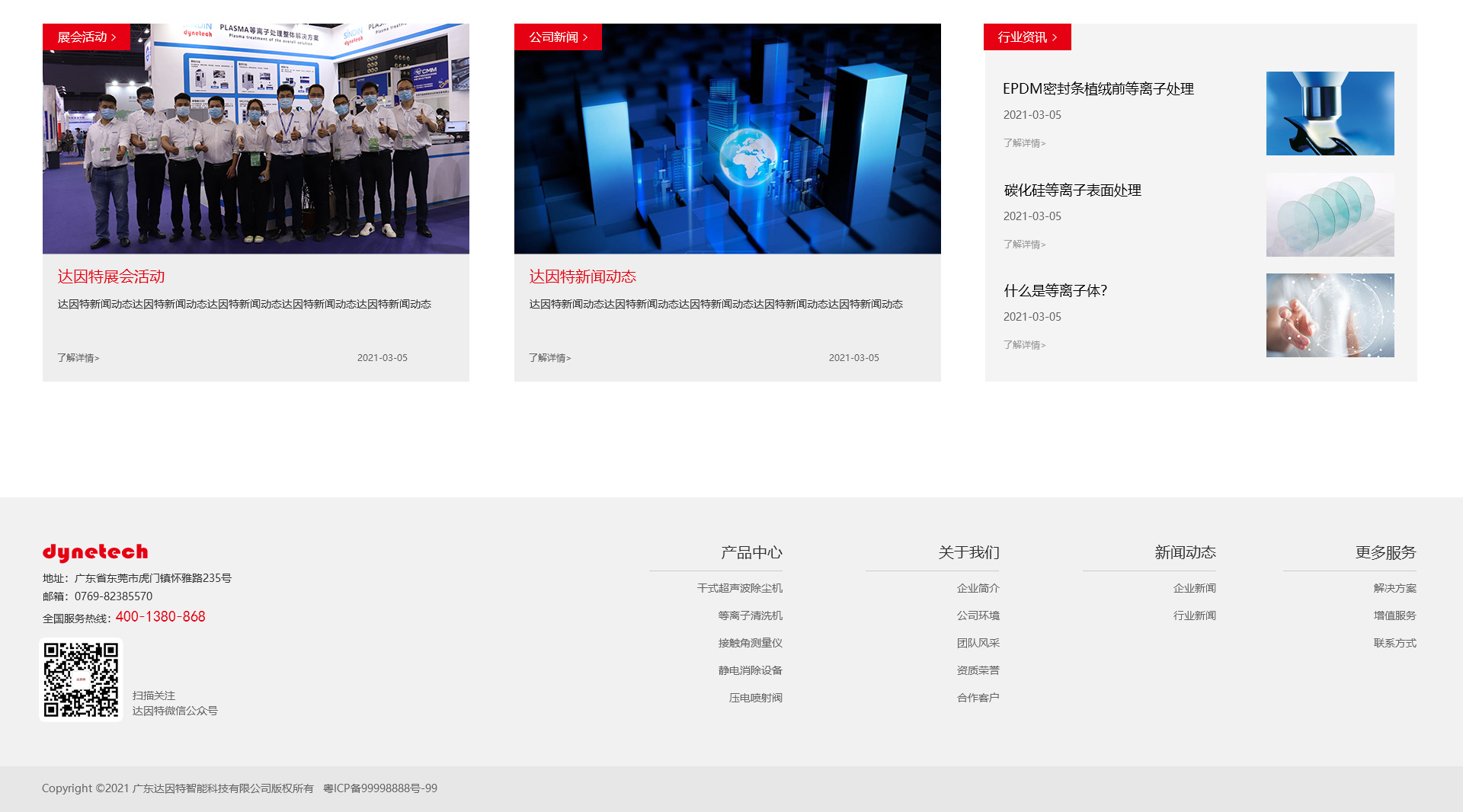Open the hand with globe thumbnail
Screen dimensions: 1463x812
pyautogui.click(x=1330, y=315)
